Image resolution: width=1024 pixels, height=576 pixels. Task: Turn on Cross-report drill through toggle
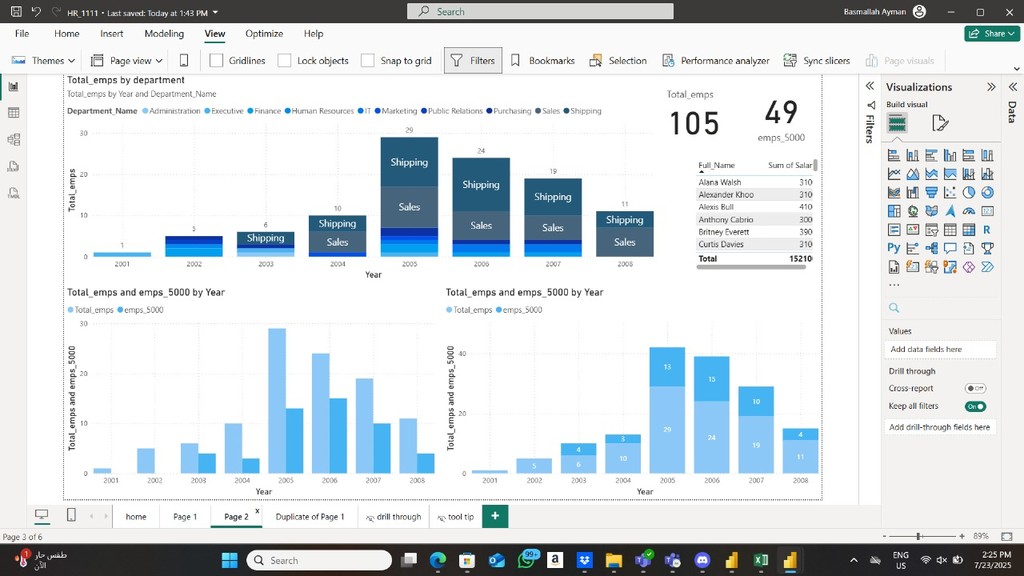pyautogui.click(x=975, y=388)
